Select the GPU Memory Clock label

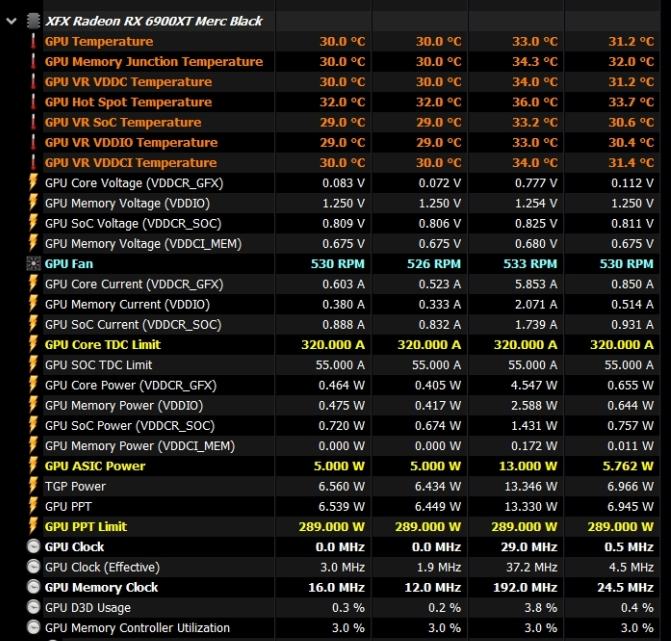[101, 587]
